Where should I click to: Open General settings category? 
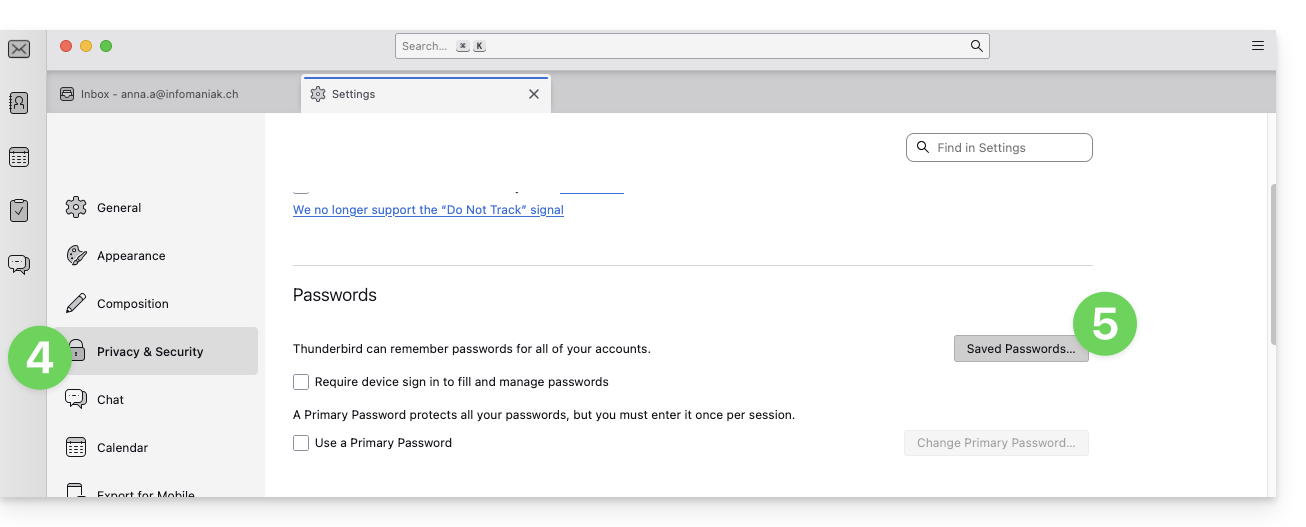point(119,208)
